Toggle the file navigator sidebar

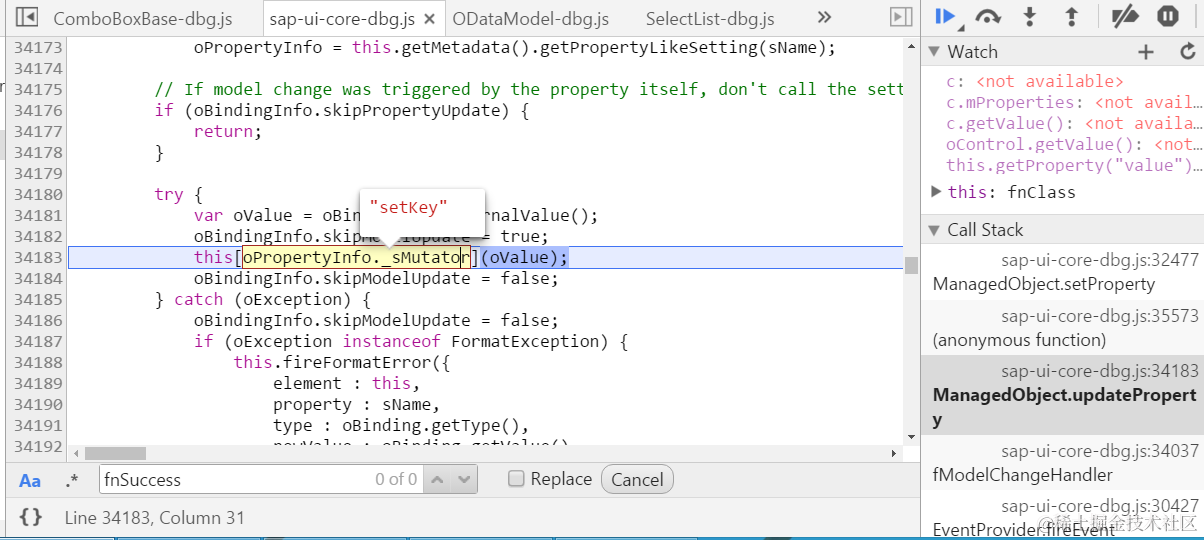pos(28,17)
